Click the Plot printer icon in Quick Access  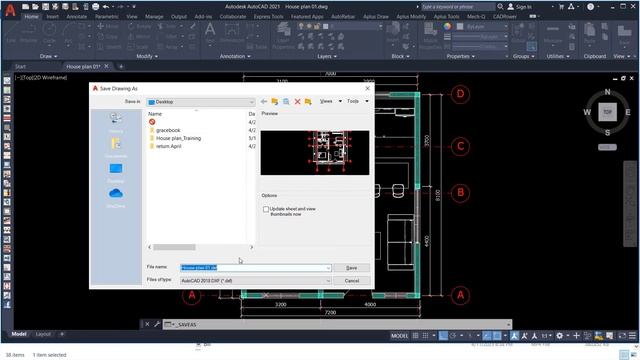[x=96, y=7]
